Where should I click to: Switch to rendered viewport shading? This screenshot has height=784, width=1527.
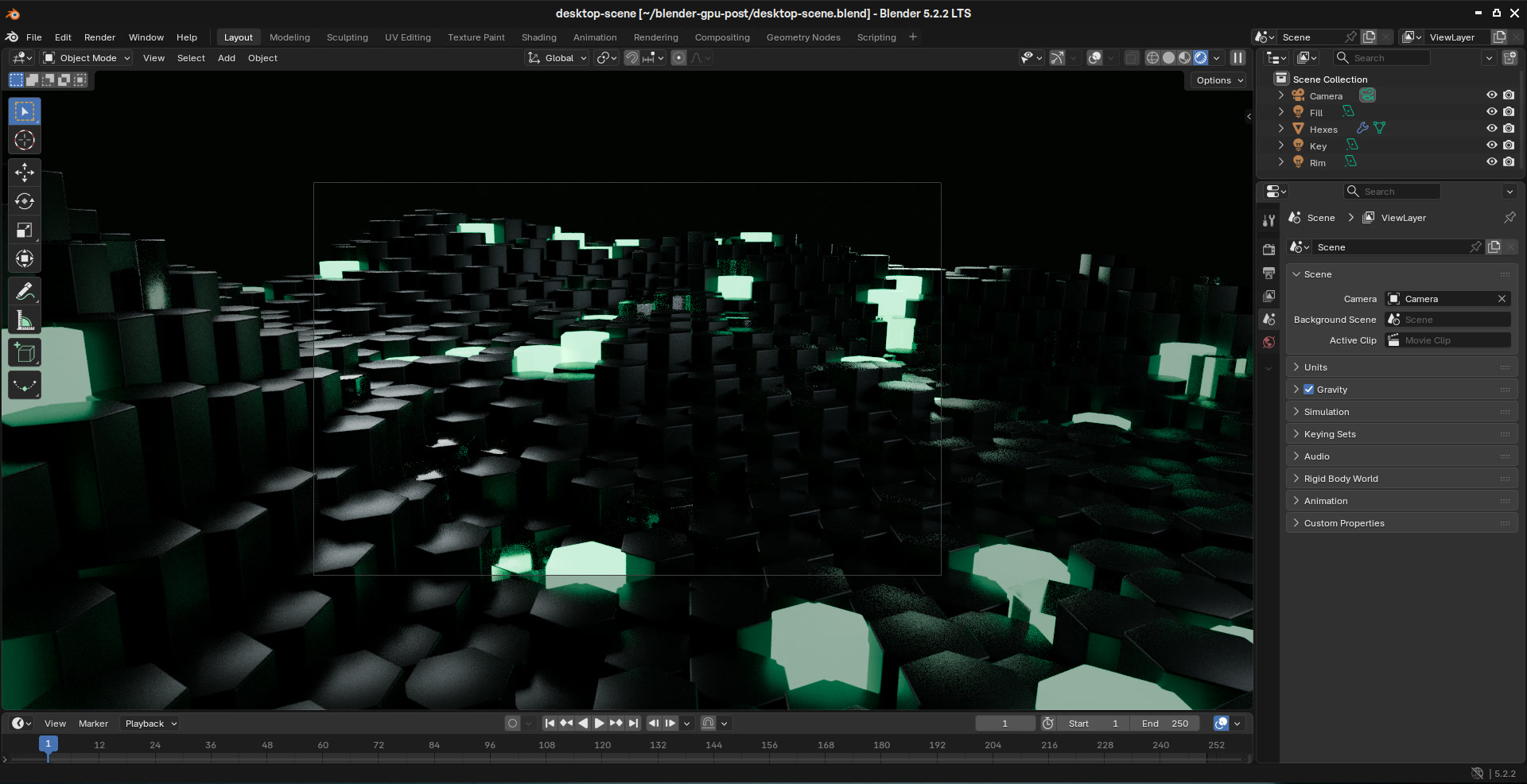coord(1200,58)
